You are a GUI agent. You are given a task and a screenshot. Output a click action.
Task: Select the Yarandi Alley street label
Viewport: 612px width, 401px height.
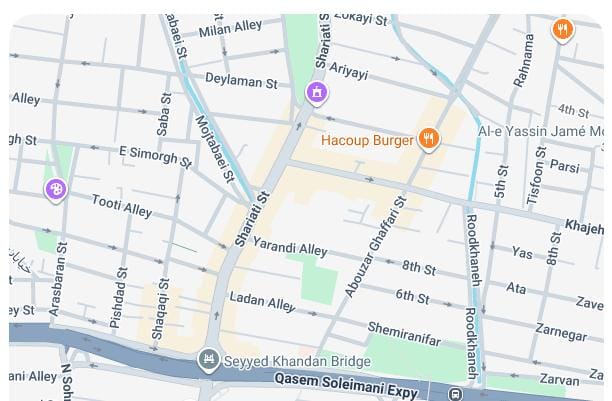290,247
